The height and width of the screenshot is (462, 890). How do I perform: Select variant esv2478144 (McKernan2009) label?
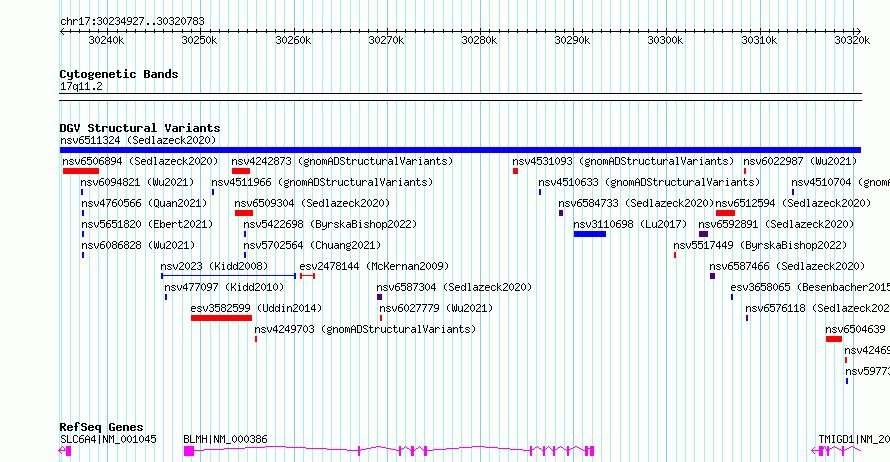point(374,266)
